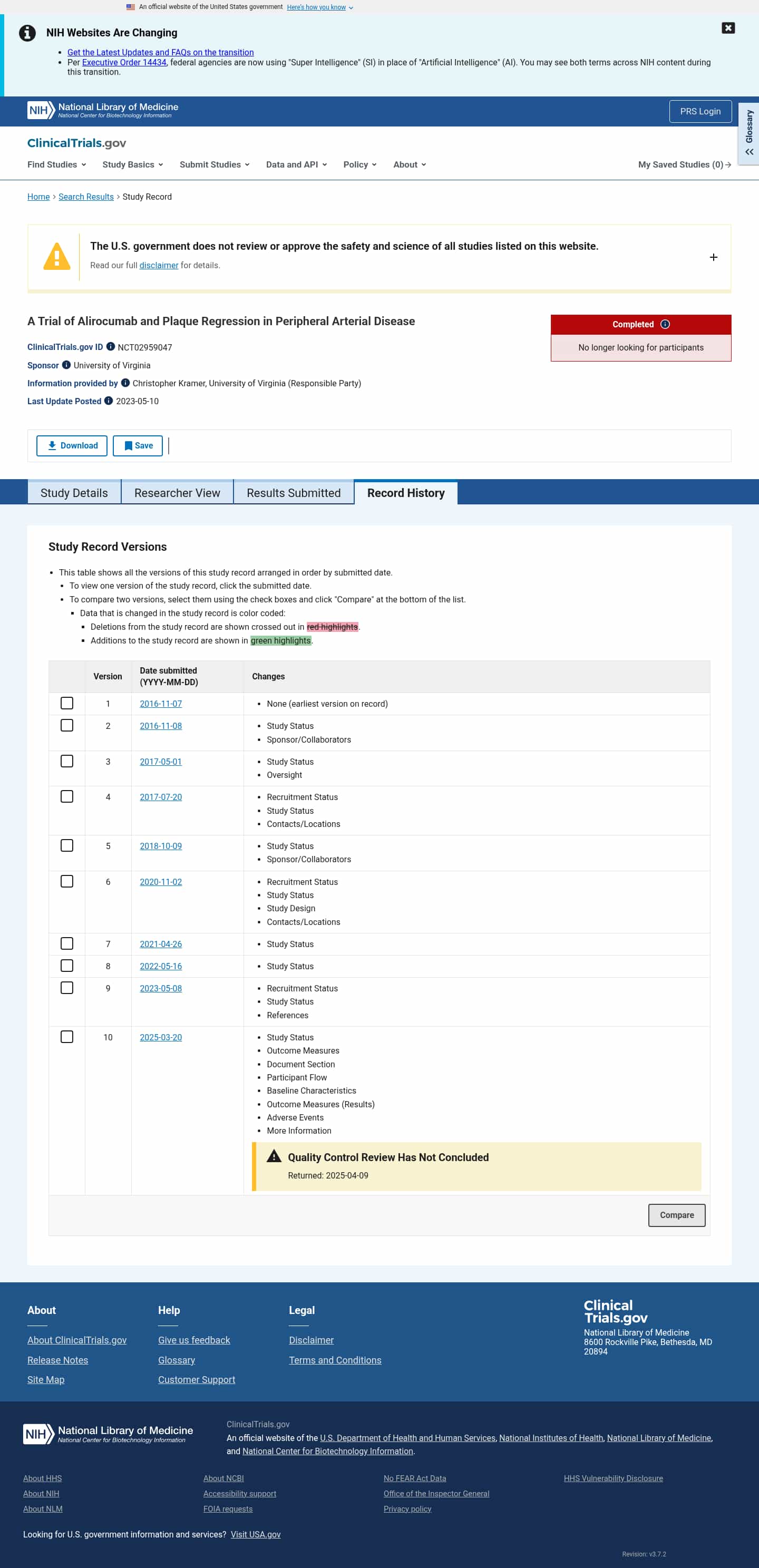Open the Find Studies dropdown menu
This screenshot has height=1568, width=759.
tap(56, 164)
